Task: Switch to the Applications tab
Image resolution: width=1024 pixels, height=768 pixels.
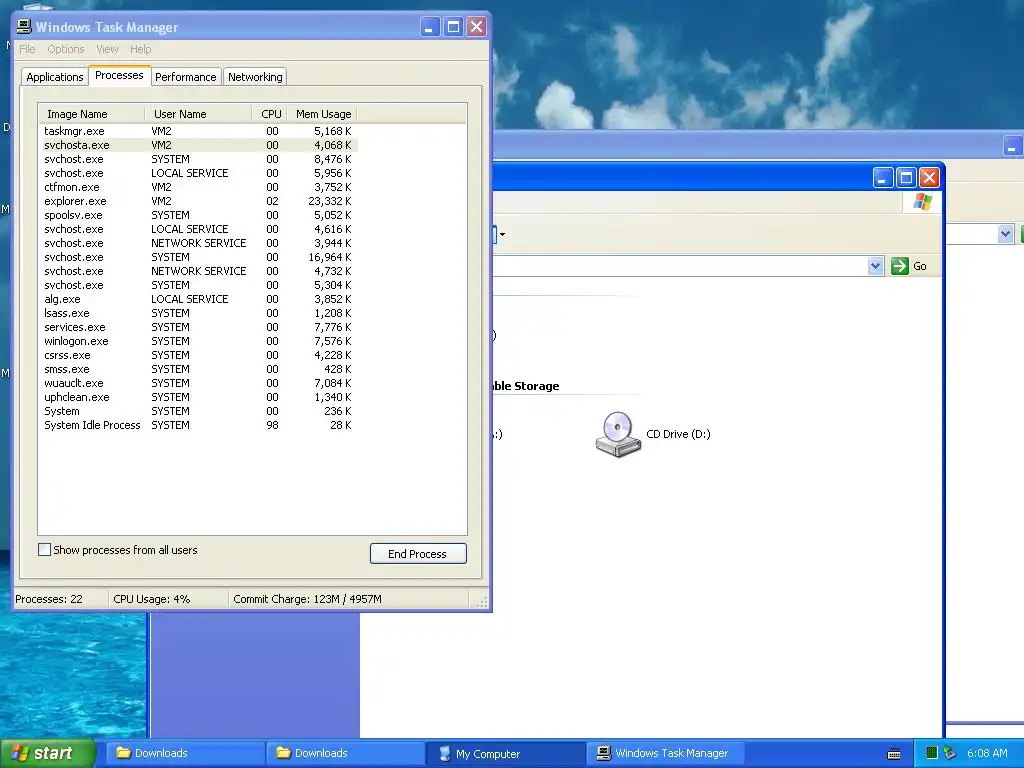Action: point(55,77)
